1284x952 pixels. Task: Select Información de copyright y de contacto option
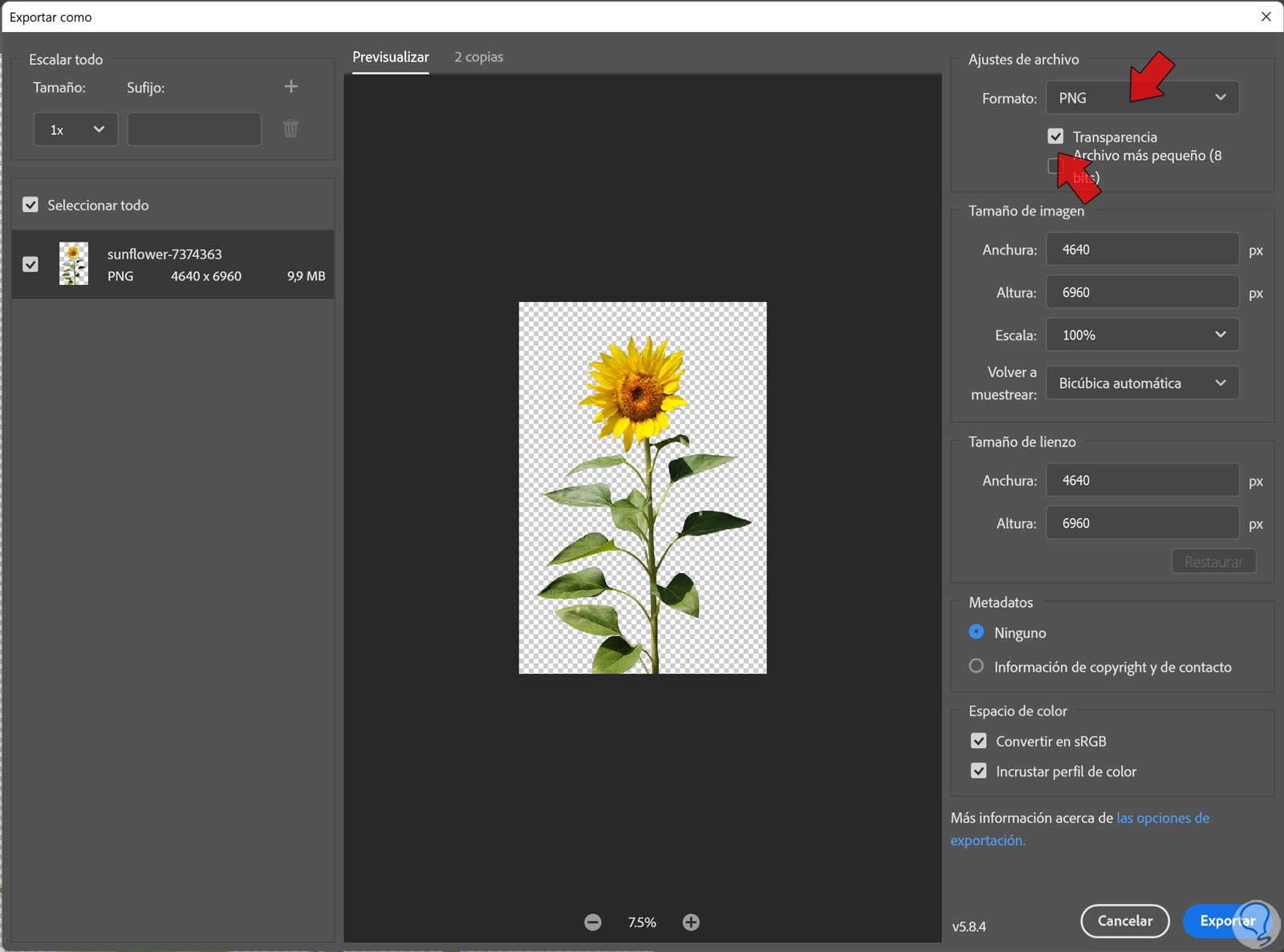coord(976,666)
